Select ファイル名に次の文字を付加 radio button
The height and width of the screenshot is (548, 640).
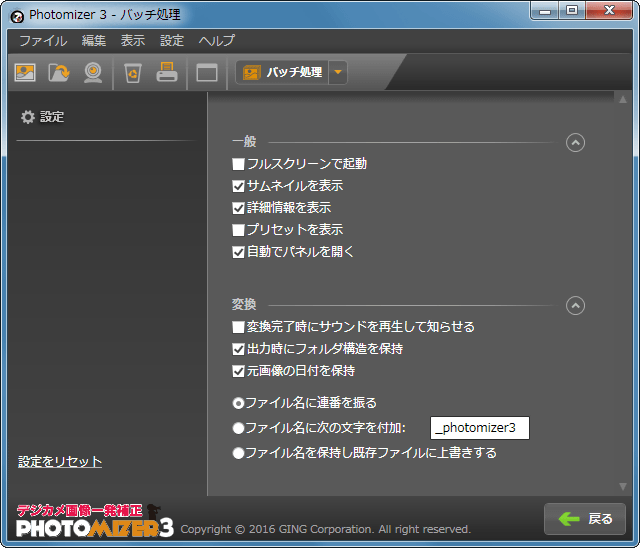[x=238, y=428]
